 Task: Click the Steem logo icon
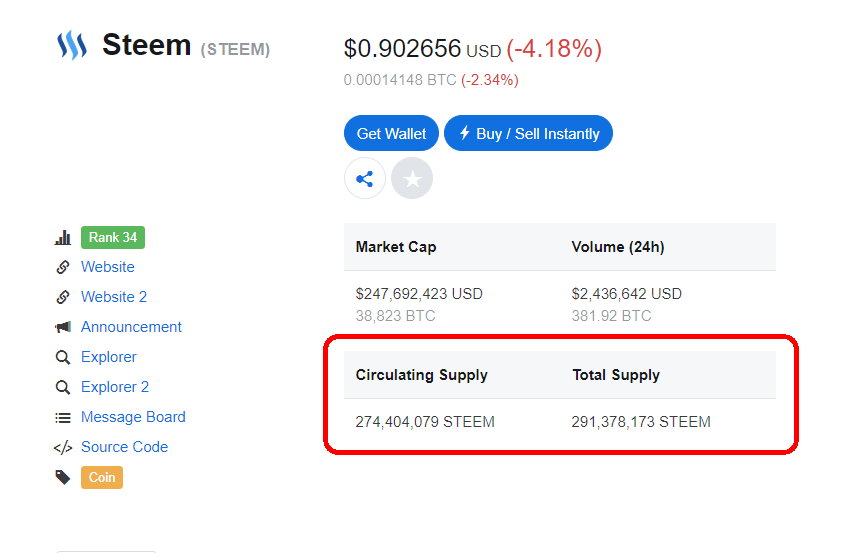72,45
